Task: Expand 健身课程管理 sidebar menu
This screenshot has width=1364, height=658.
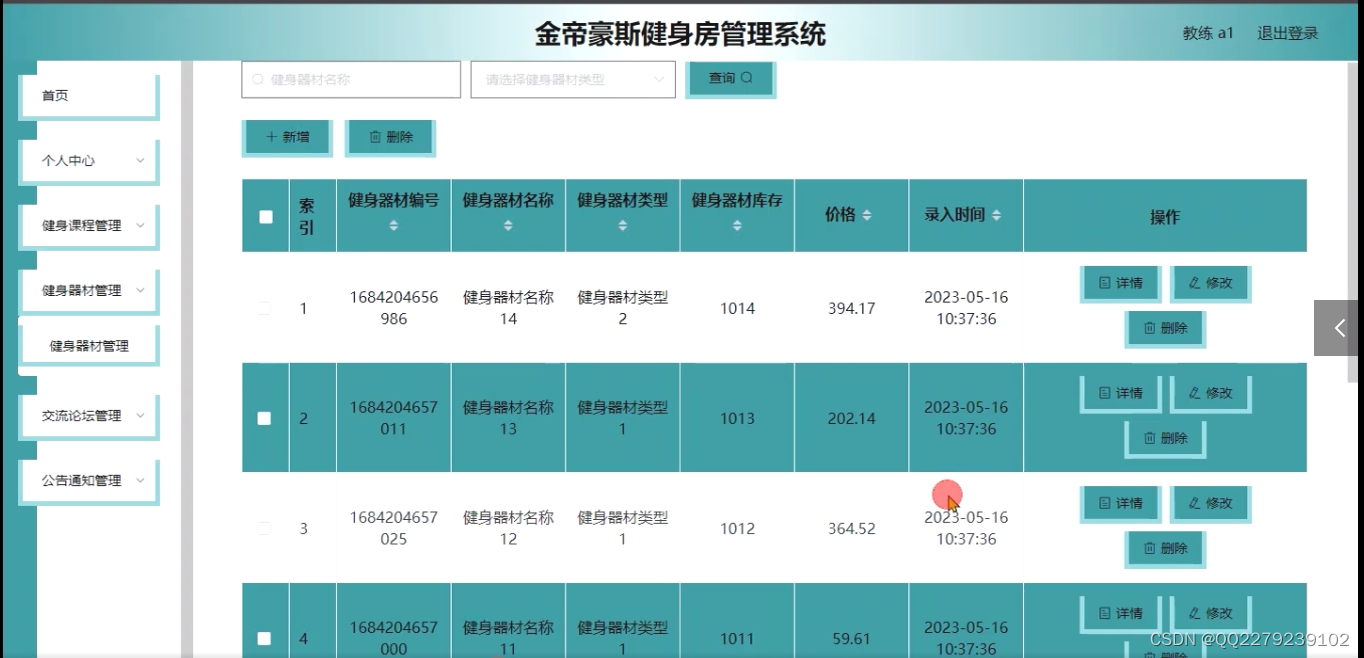Action: pyautogui.click(x=88, y=226)
